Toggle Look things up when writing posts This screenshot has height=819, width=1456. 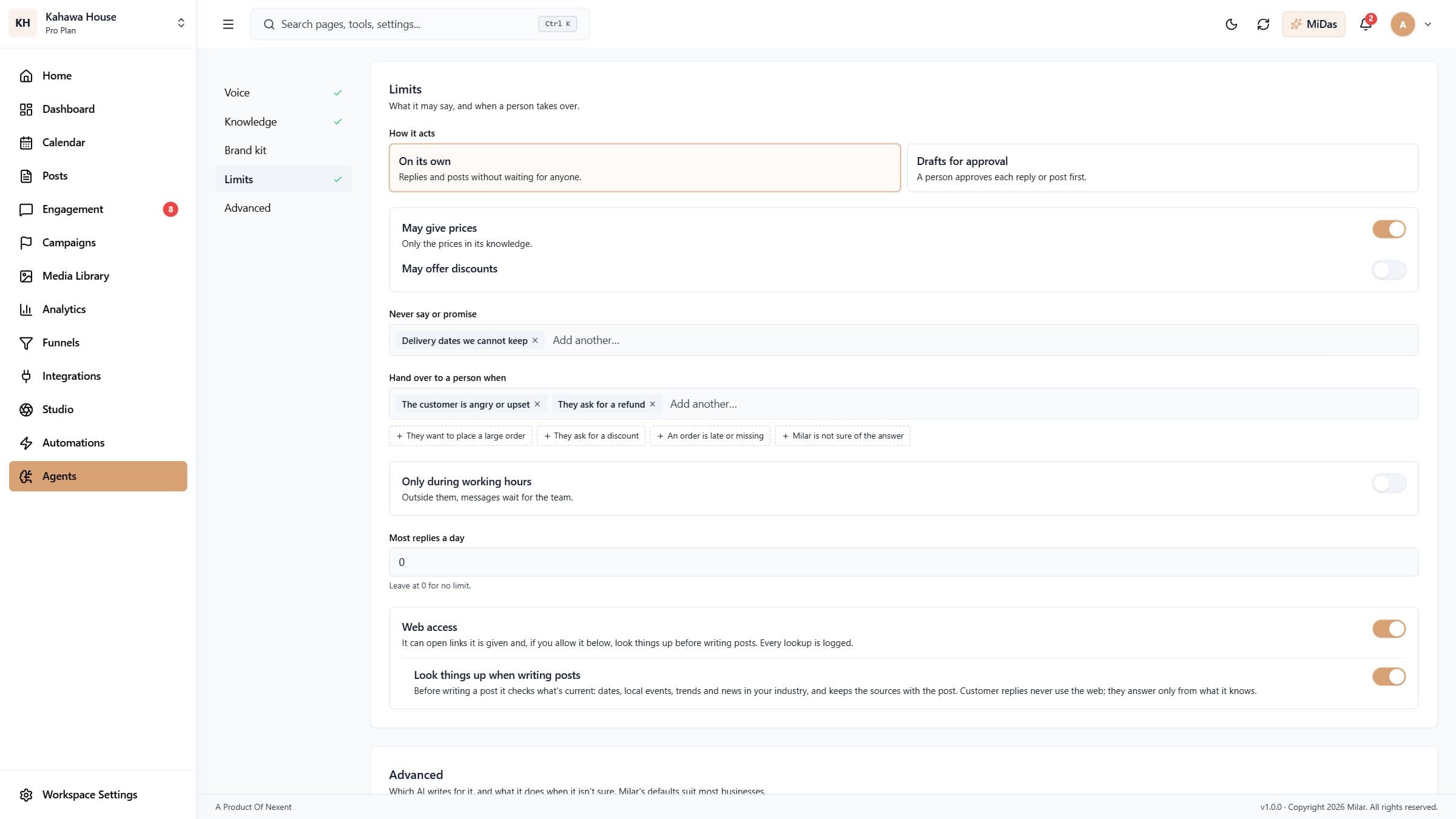[1389, 676]
